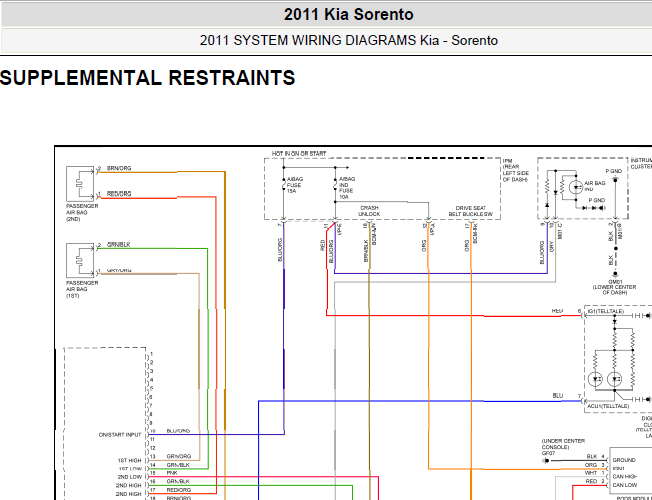Select the "ON/START INPUT" pin label
Viewport: 652px width, 500px height.
(x=120, y=435)
